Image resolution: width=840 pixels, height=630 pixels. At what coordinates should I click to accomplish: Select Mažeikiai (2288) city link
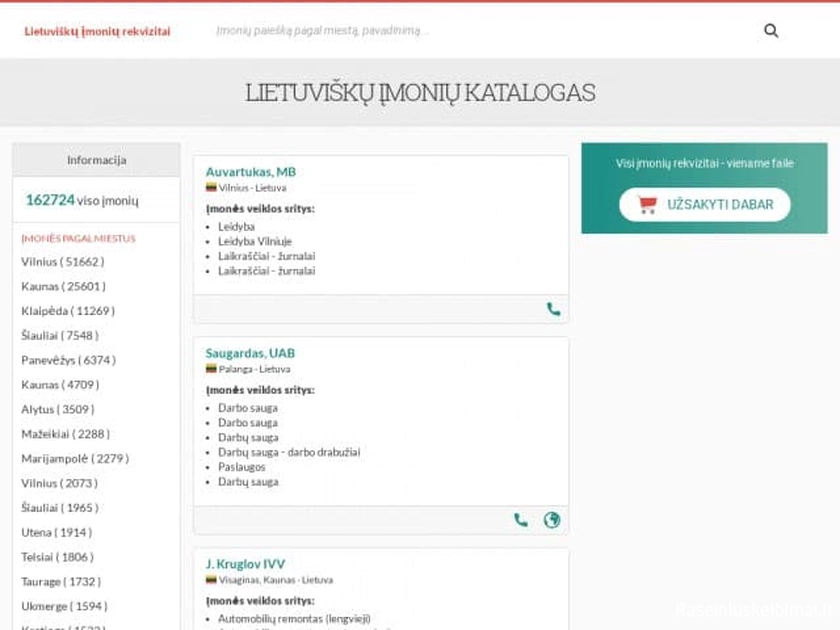(65, 434)
